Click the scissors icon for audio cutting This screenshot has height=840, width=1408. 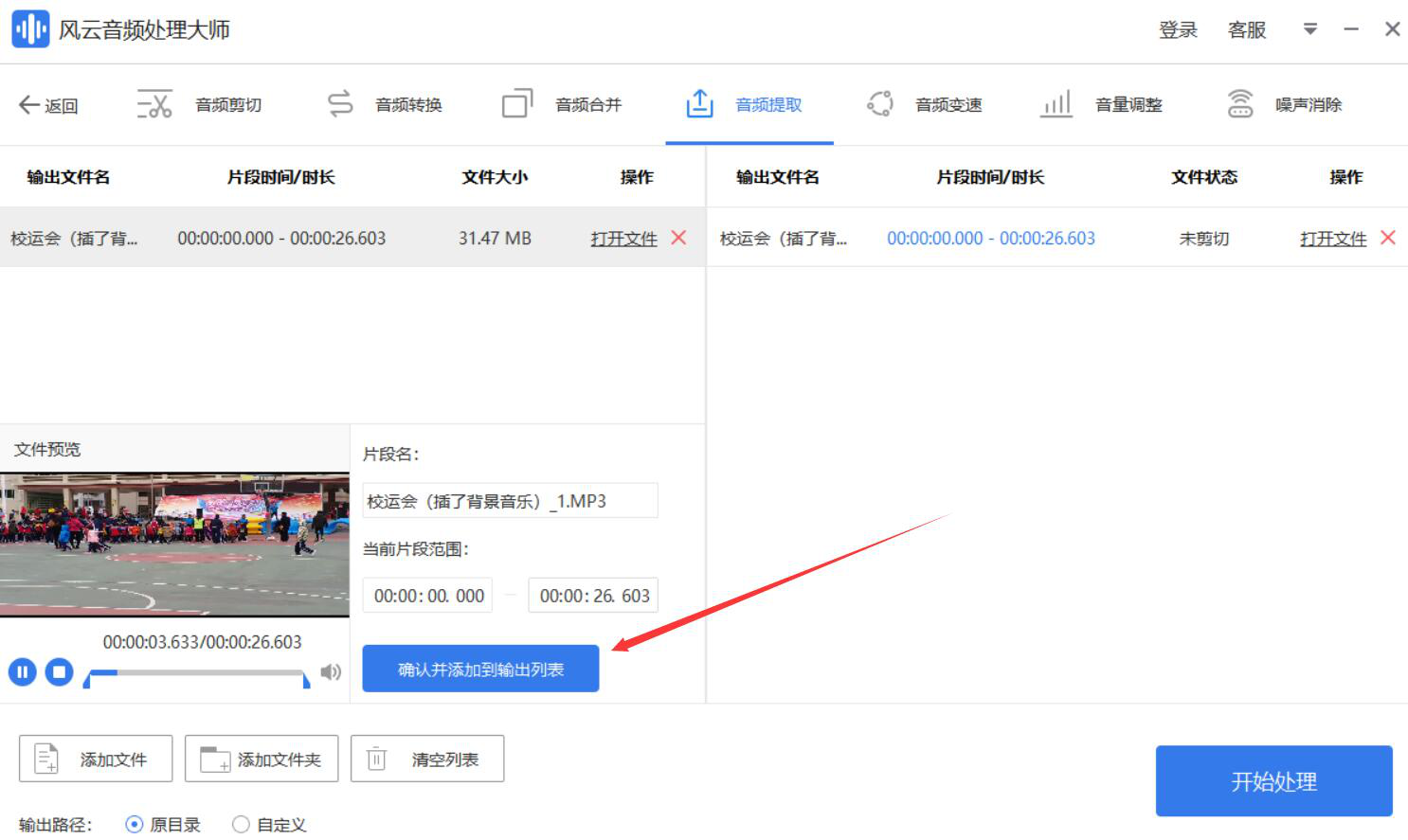pyautogui.click(x=154, y=104)
